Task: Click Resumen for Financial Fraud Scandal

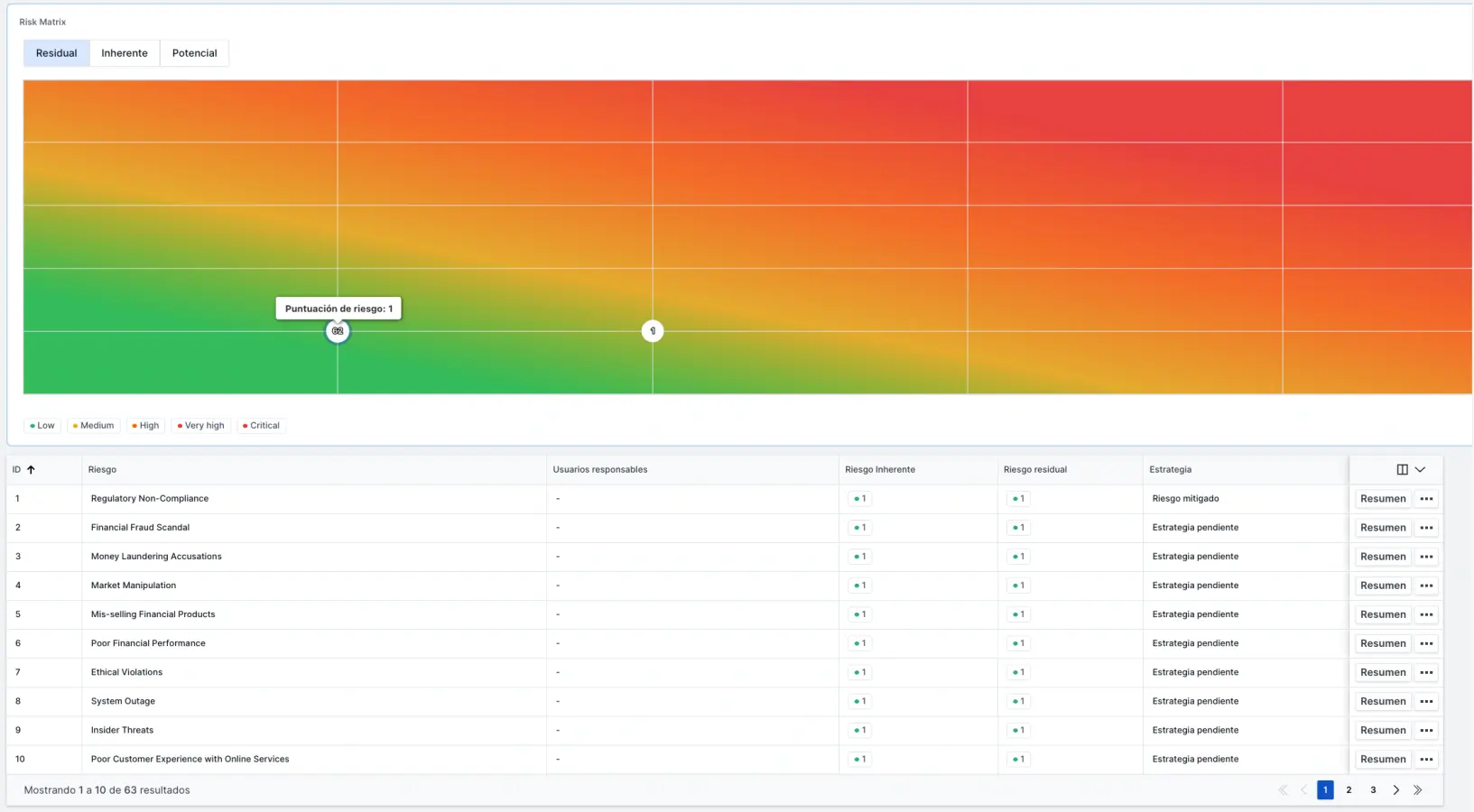Action: (x=1382, y=528)
